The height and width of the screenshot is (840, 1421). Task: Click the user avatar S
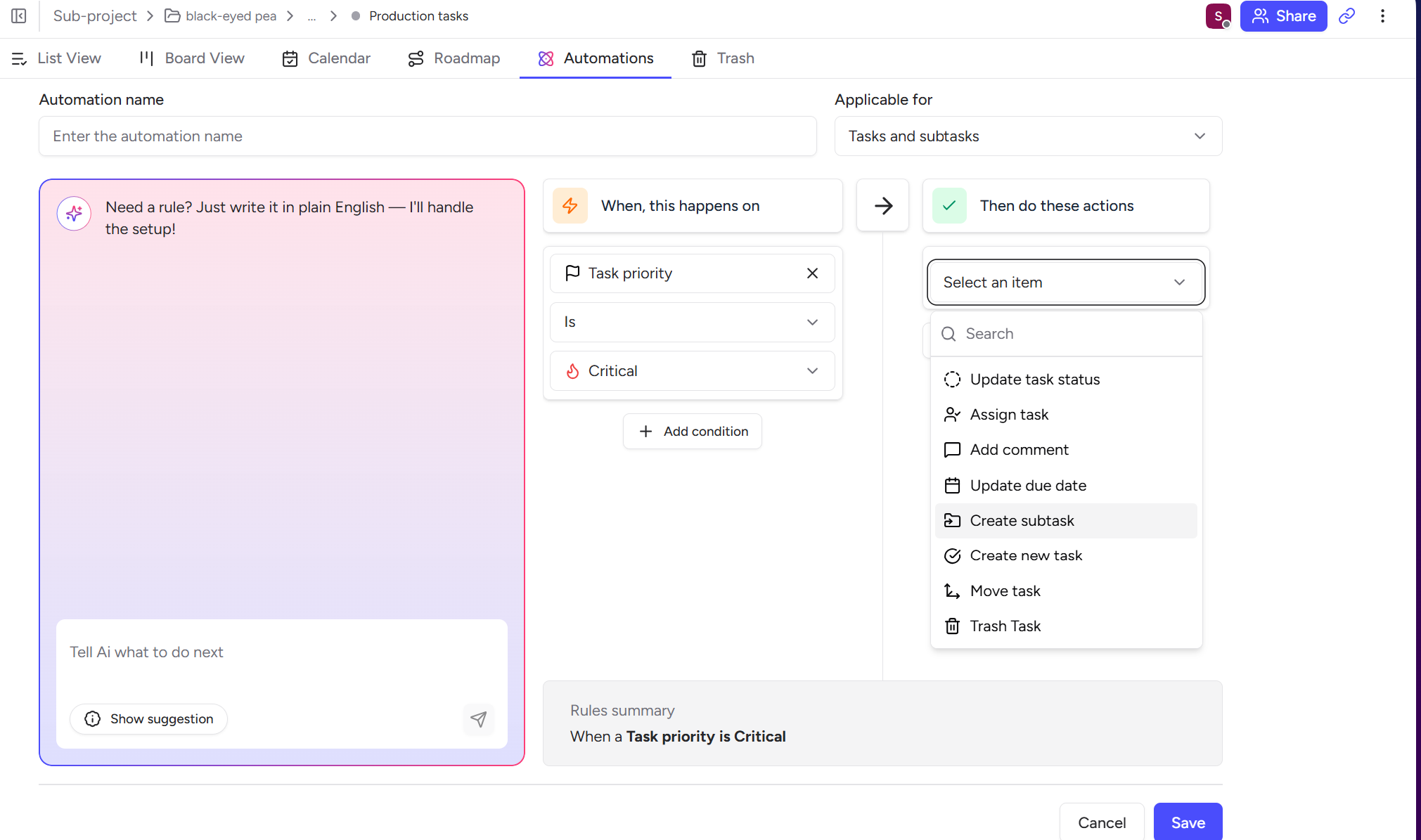[x=1218, y=16]
